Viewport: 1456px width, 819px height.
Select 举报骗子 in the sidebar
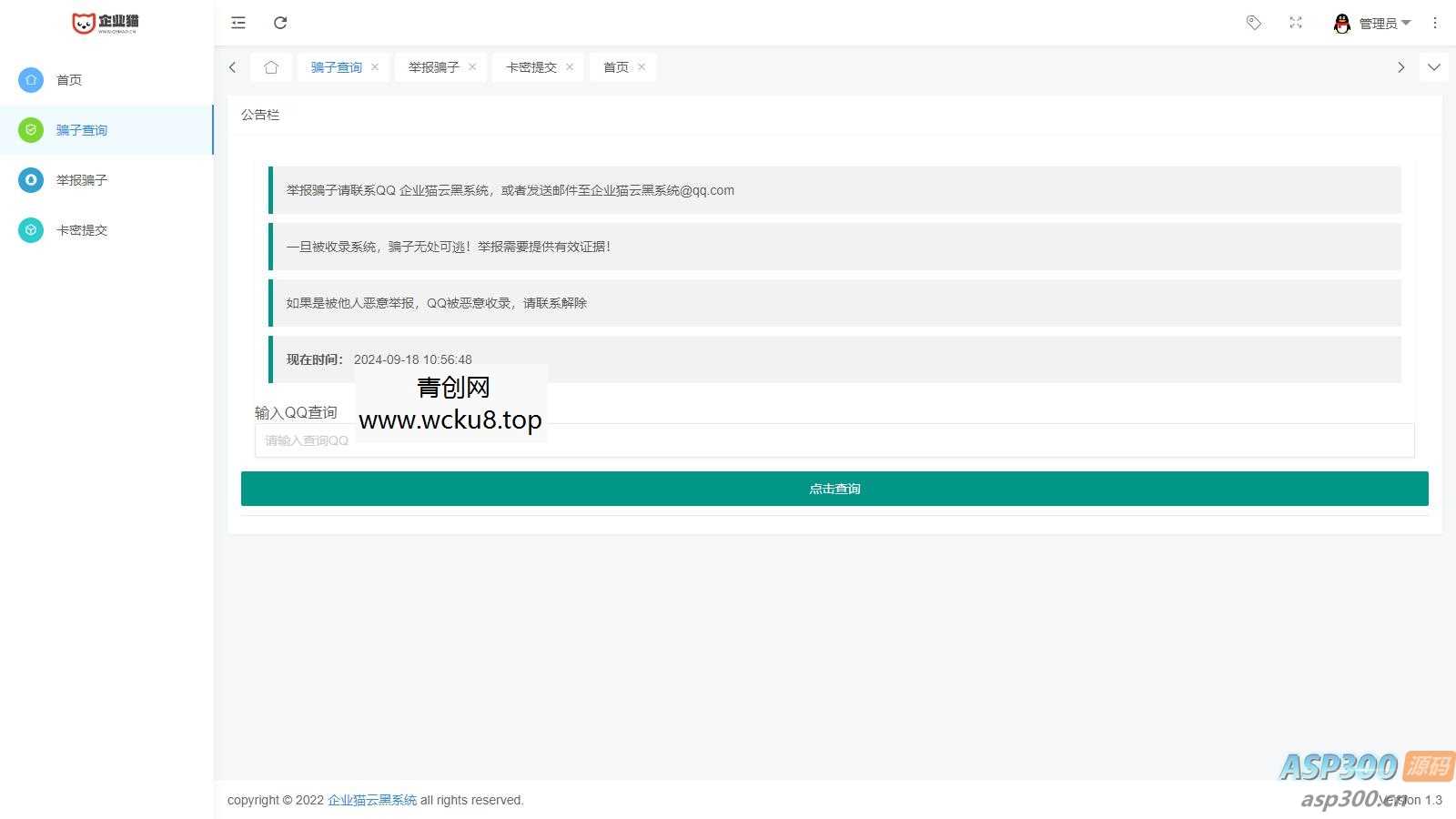[80, 180]
